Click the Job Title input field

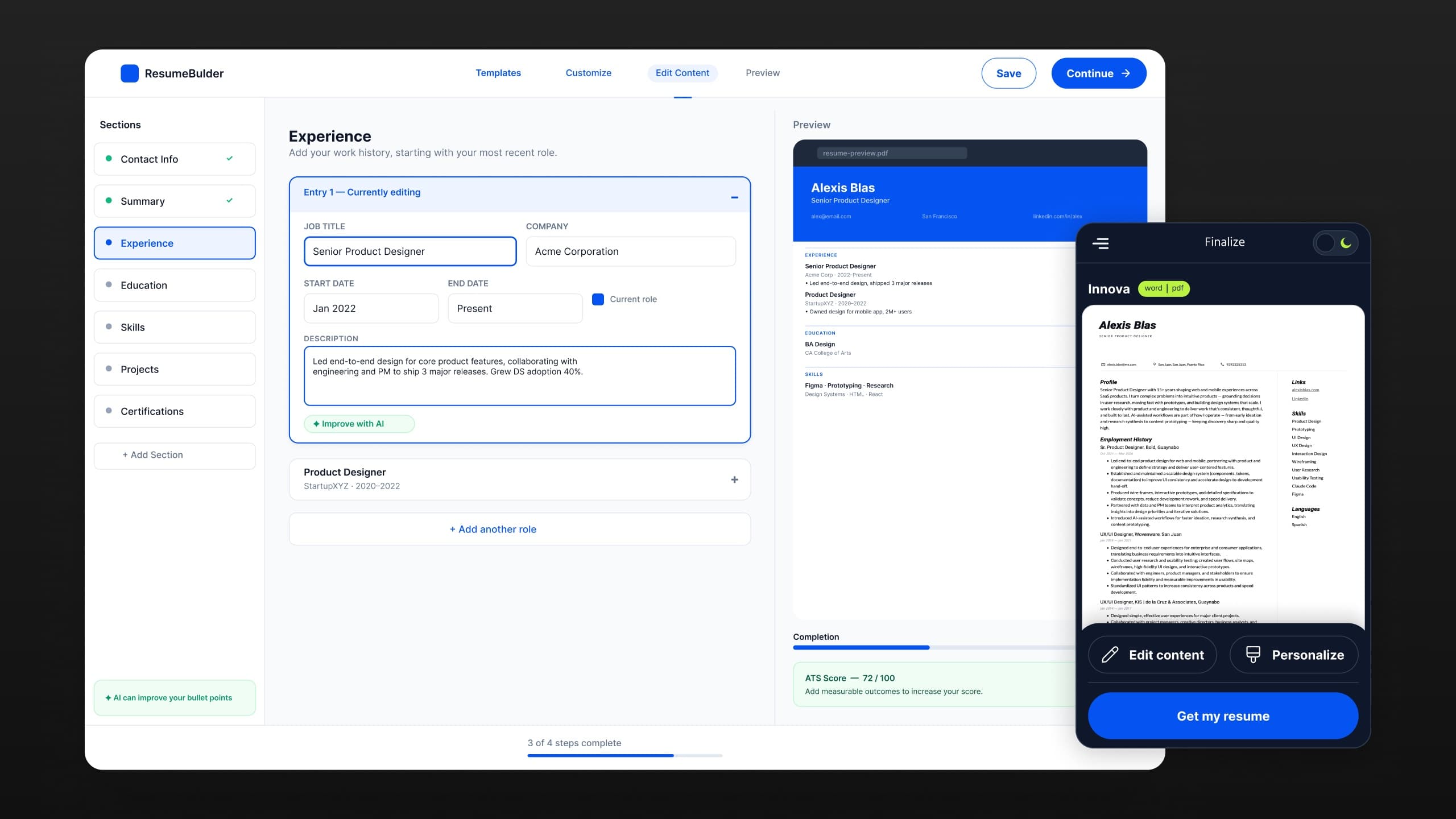(410, 251)
